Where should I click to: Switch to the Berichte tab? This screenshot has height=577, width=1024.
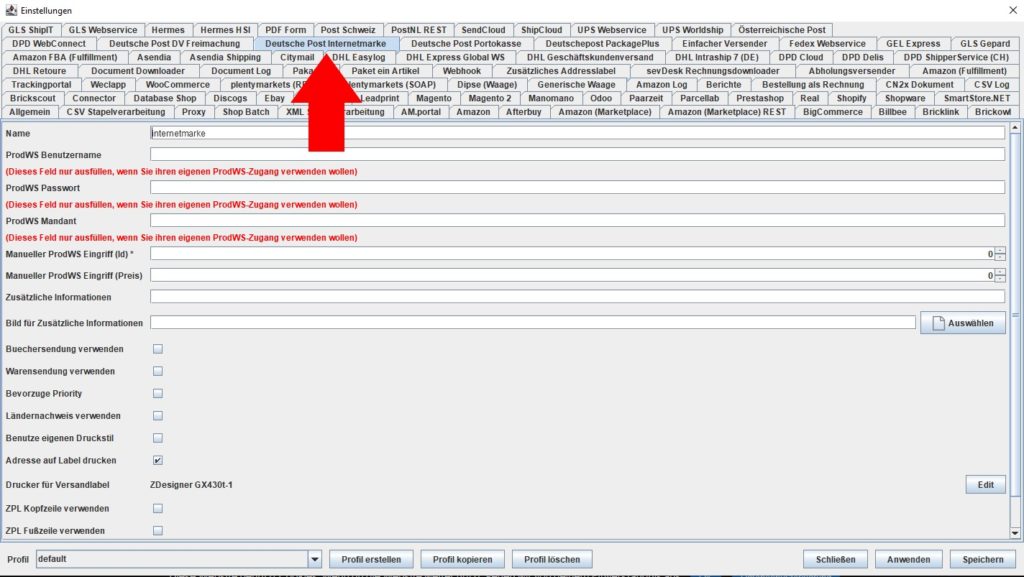coord(724,85)
